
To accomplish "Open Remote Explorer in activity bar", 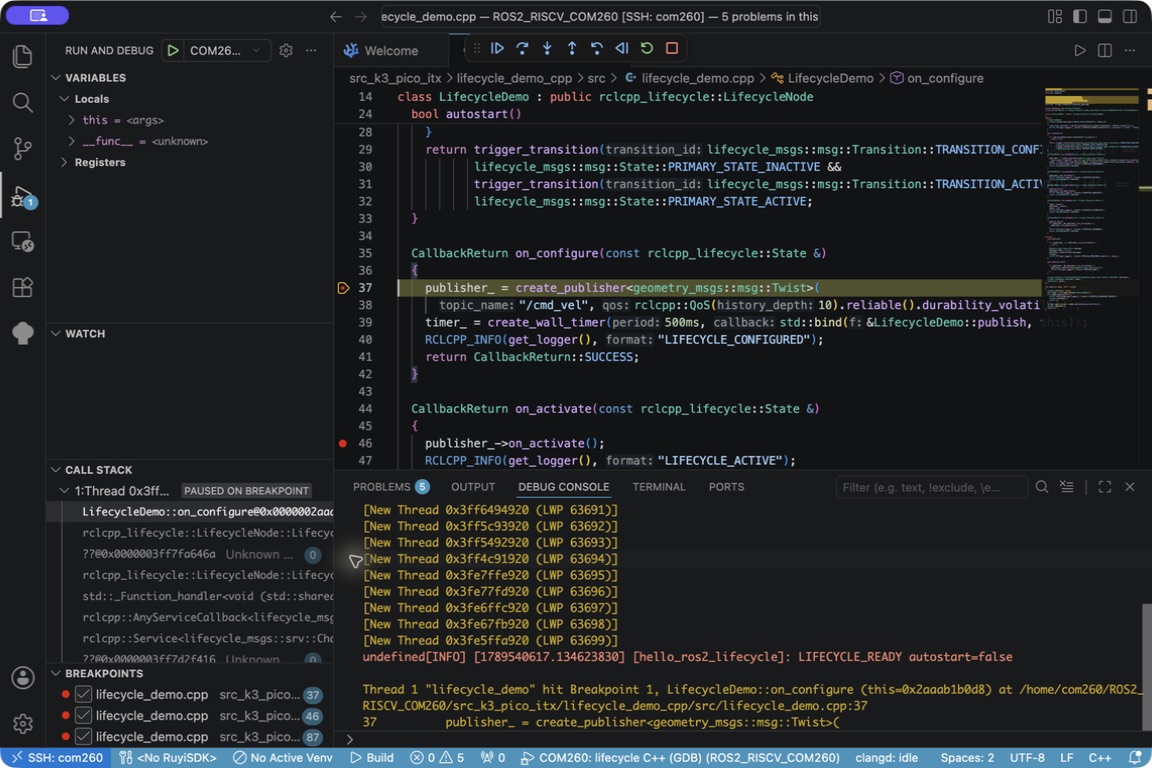I will pyautogui.click(x=23, y=241).
